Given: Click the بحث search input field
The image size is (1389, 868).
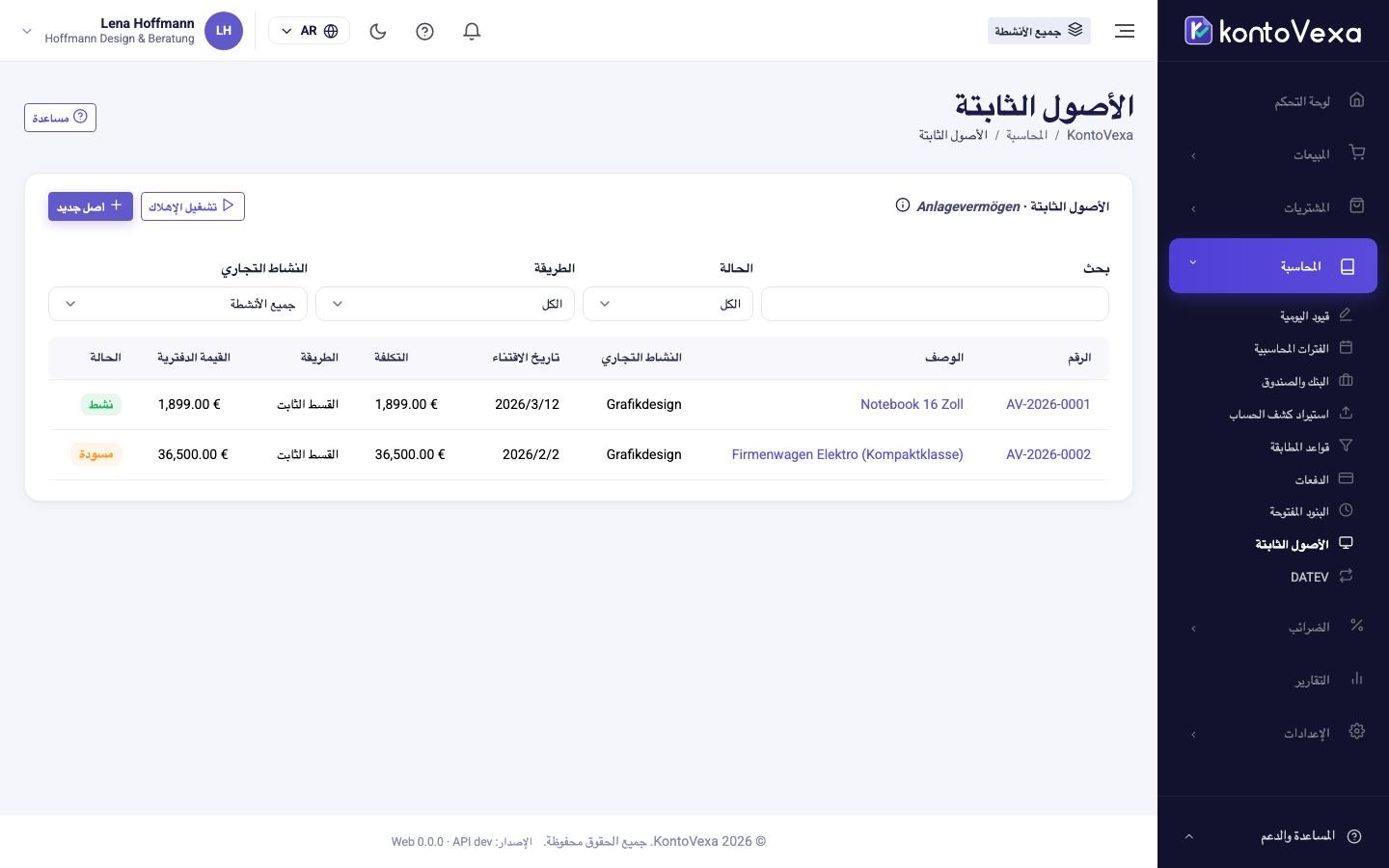Looking at the screenshot, I should click(x=935, y=304).
